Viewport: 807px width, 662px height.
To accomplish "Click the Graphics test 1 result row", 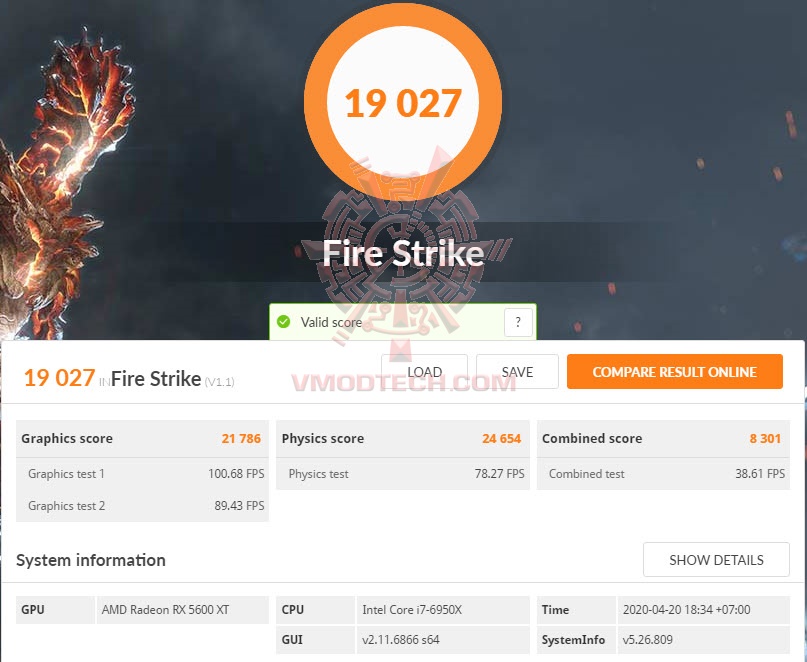I will click(143, 474).
